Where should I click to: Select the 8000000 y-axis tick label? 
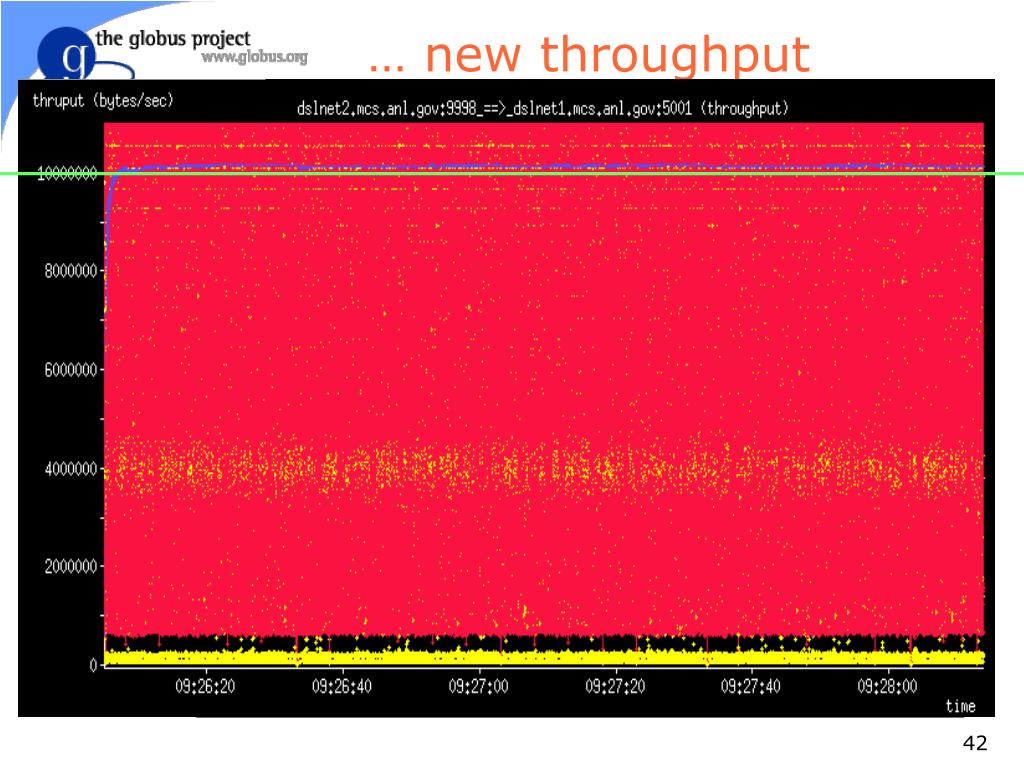click(x=71, y=271)
